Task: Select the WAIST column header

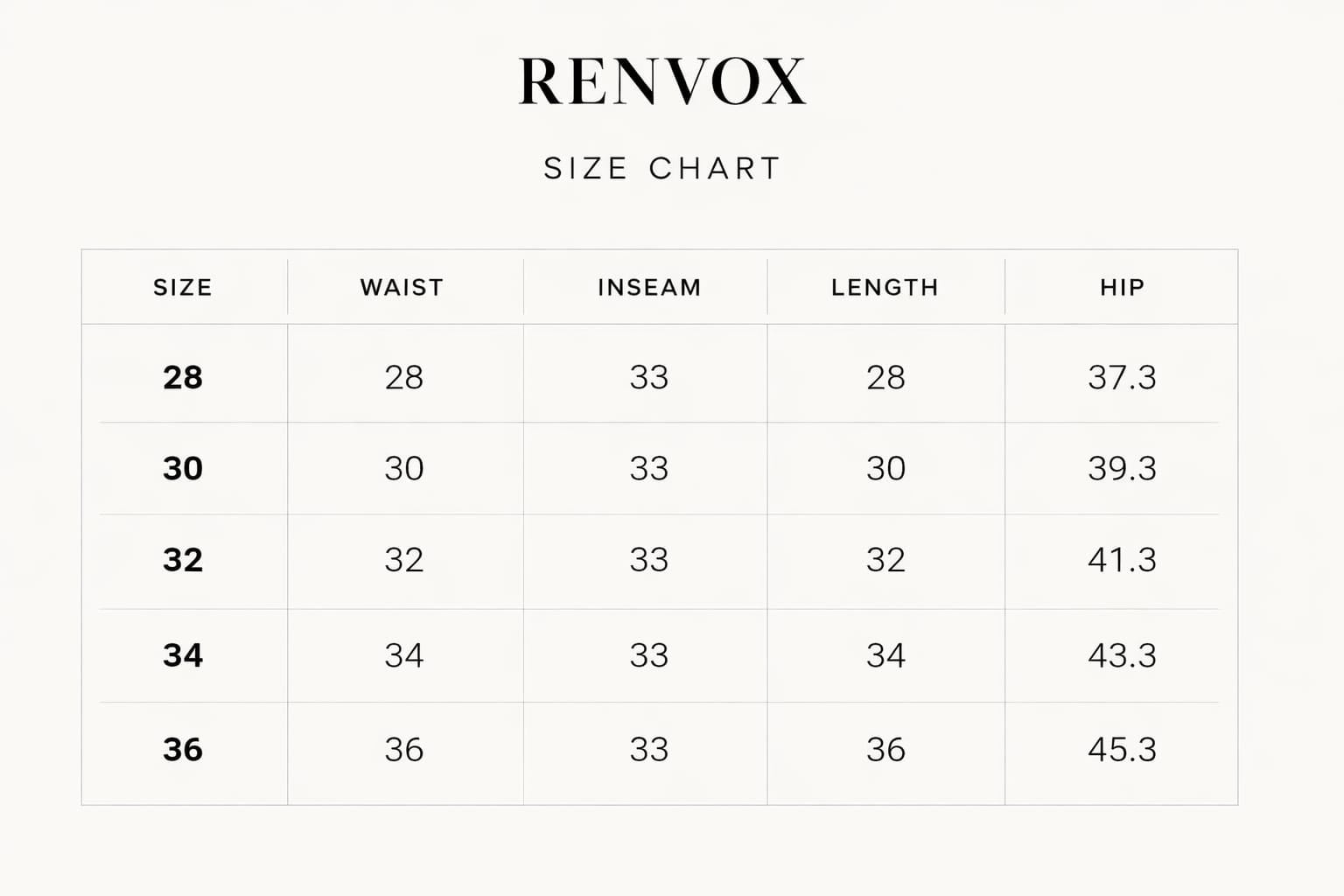Action: pos(402,288)
